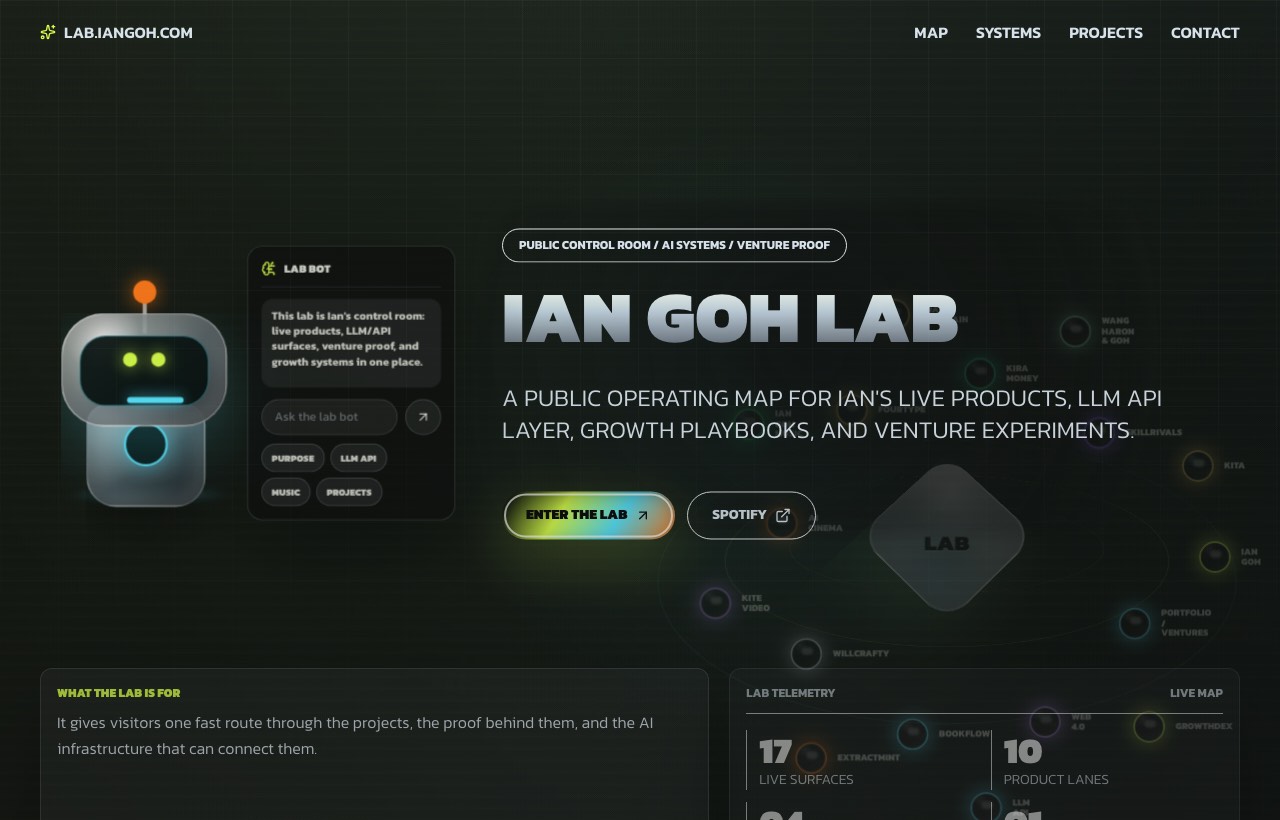Screen dimensions: 1280x820
Task: Click the 'PUBLIC CONTROL ROOM / AI SYSTEMS / VENTURE PROOF' pill
Action: (674, 245)
